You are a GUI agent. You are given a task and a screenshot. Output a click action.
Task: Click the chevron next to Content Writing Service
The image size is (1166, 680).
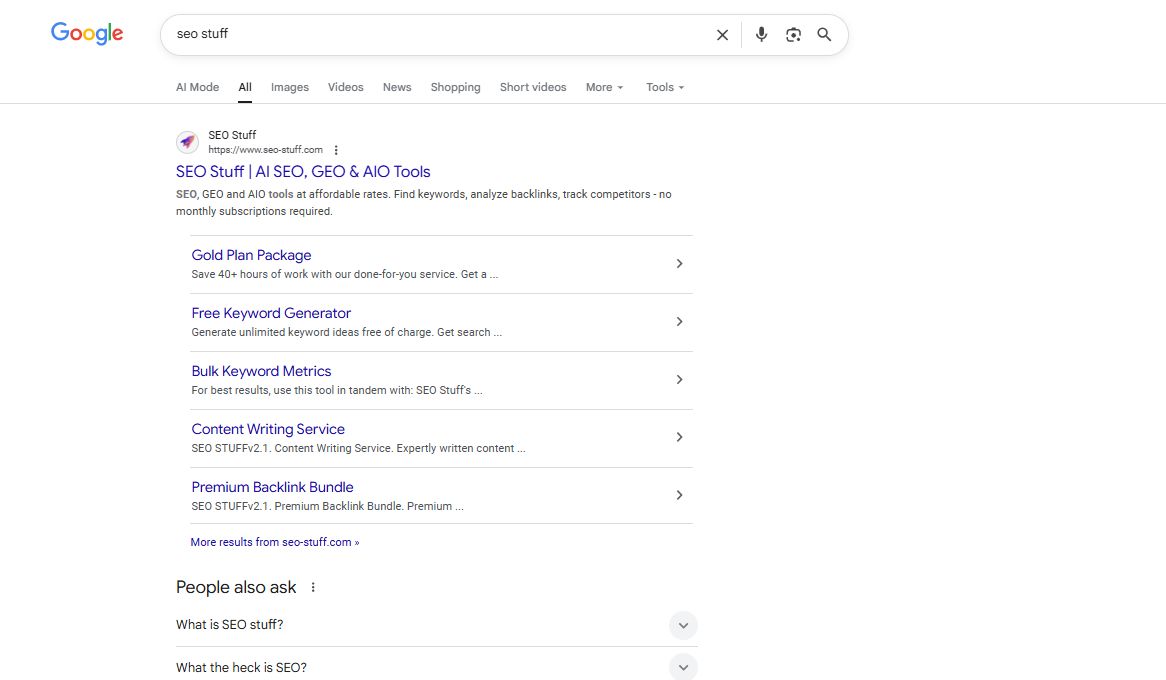pos(680,437)
